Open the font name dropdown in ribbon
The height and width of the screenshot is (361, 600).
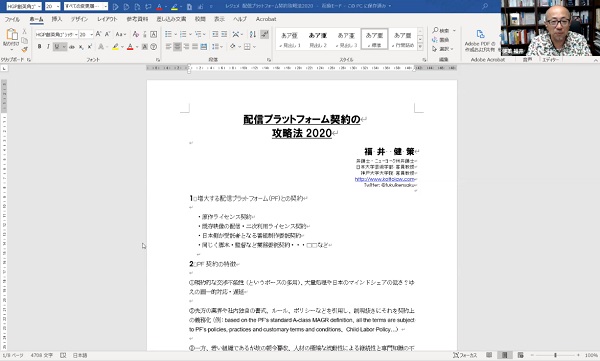[x=76, y=34]
